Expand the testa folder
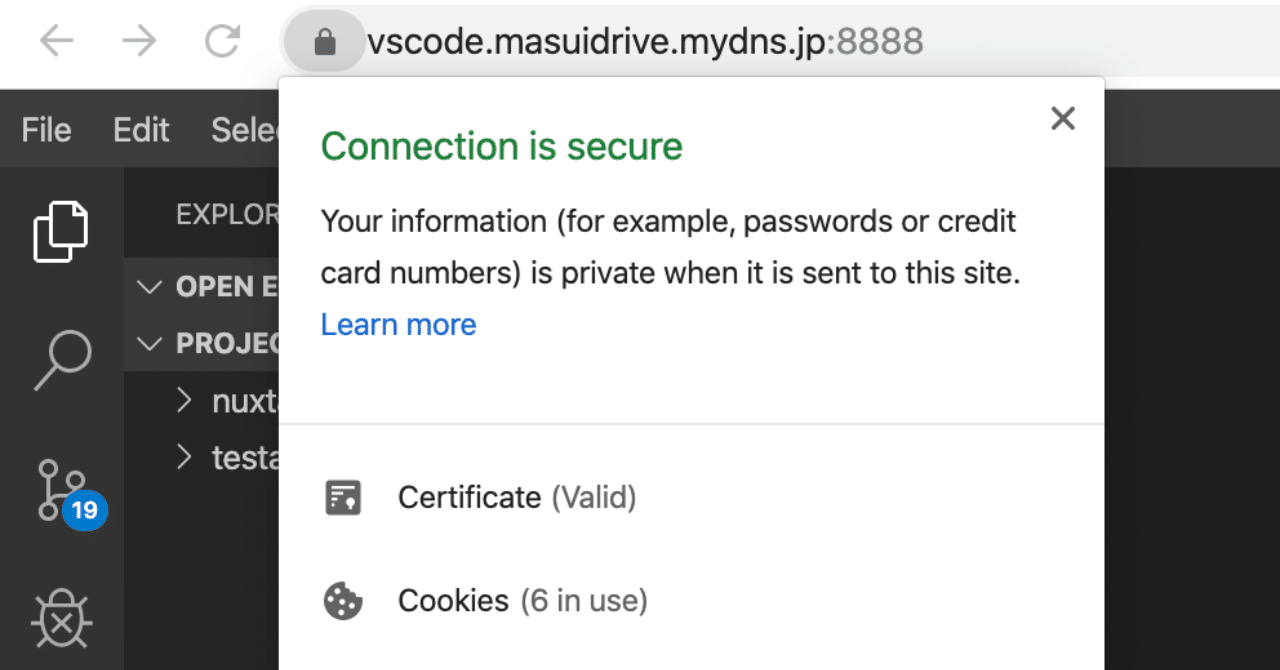 pyautogui.click(x=185, y=457)
